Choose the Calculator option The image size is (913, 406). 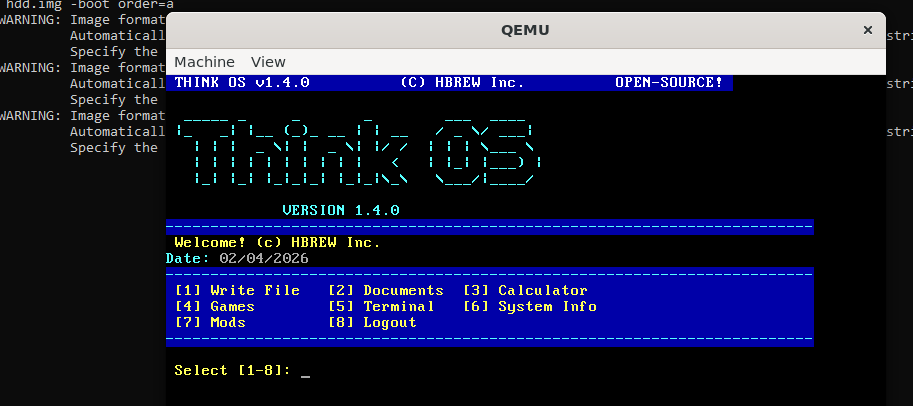[x=525, y=291]
